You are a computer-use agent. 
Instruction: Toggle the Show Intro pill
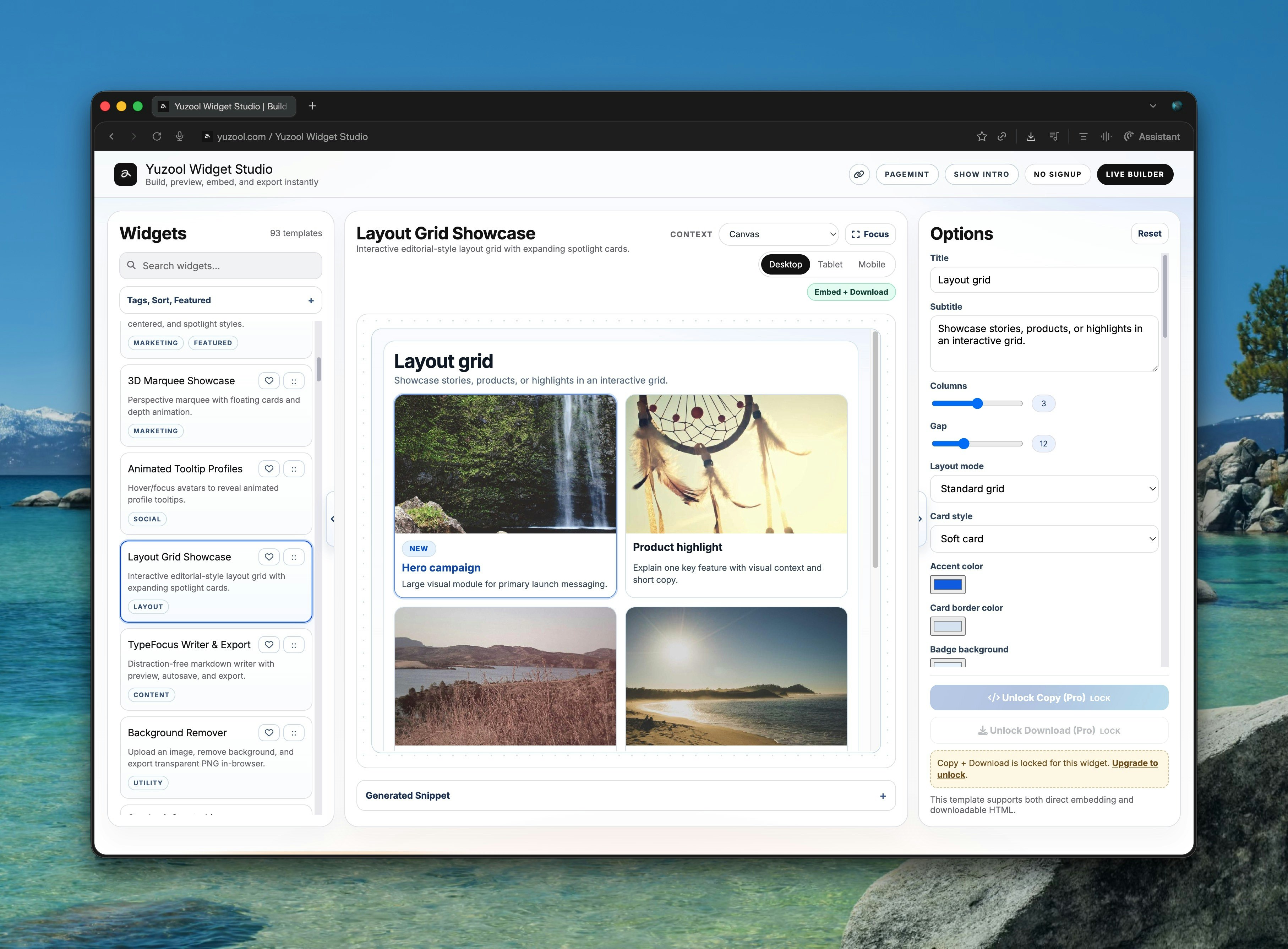pos(981,174)
